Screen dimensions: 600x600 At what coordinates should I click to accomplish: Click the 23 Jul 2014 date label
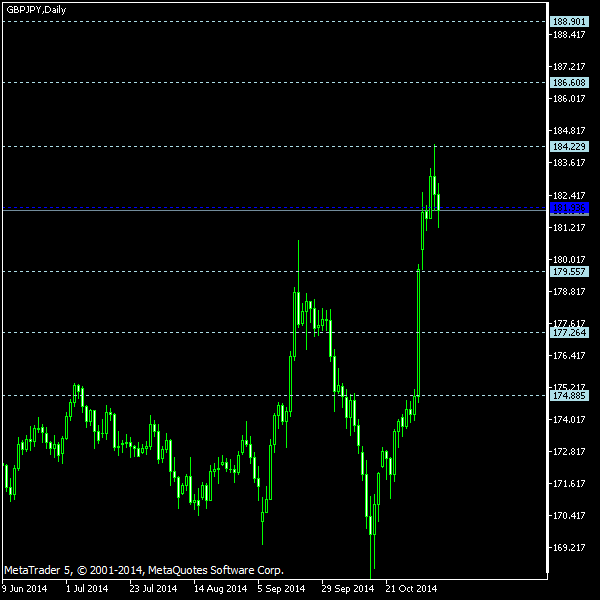(153, 589)
